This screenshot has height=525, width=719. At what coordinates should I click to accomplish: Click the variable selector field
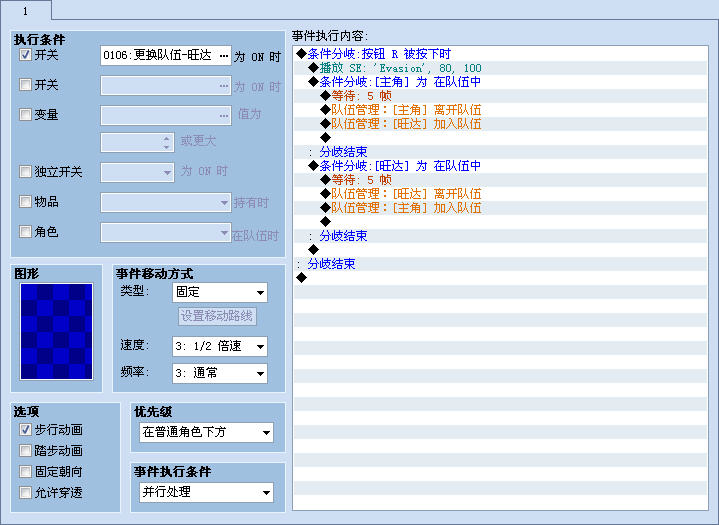166,115
